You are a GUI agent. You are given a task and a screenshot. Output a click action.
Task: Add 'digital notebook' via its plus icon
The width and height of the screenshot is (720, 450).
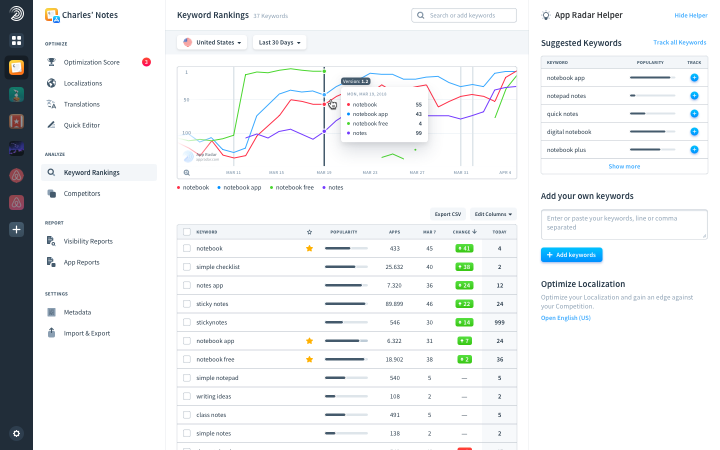tap(694, 132)
